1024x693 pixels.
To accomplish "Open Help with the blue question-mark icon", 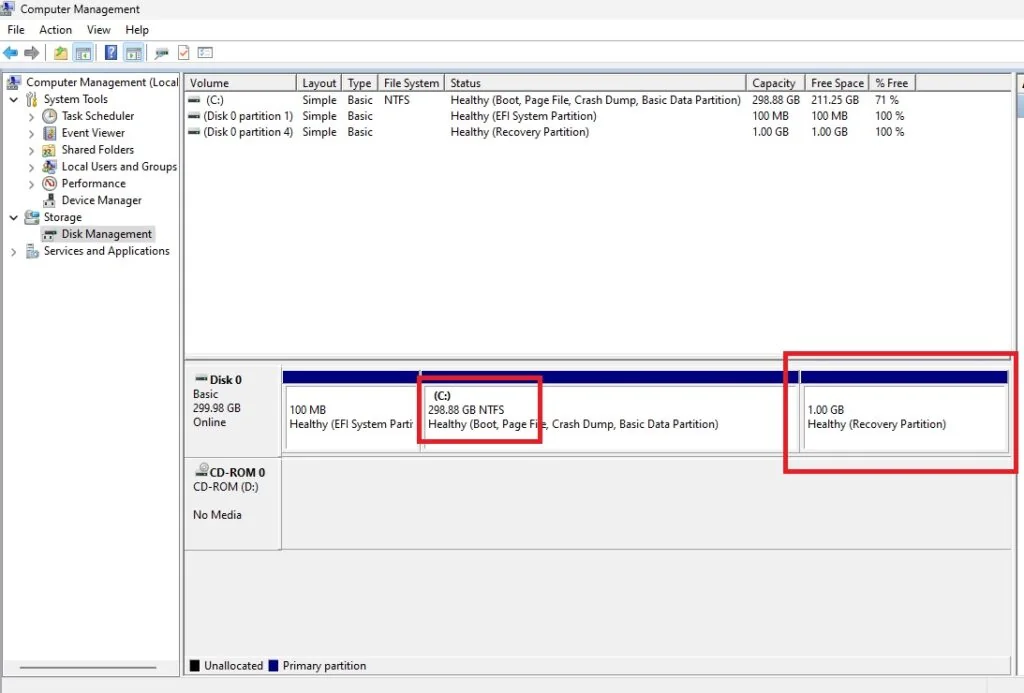I will point(111,53).
